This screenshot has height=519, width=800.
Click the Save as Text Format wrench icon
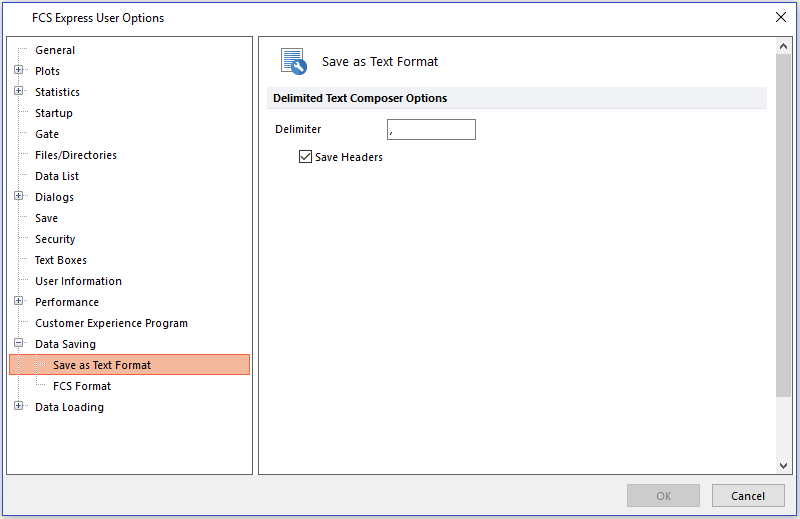294,62
